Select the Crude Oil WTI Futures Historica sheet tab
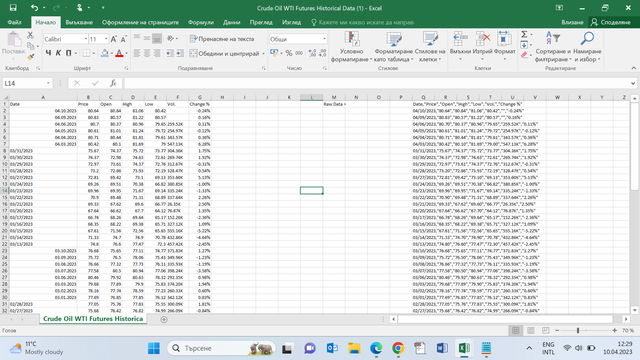This screenshot has width=640, height=360. 93,319
